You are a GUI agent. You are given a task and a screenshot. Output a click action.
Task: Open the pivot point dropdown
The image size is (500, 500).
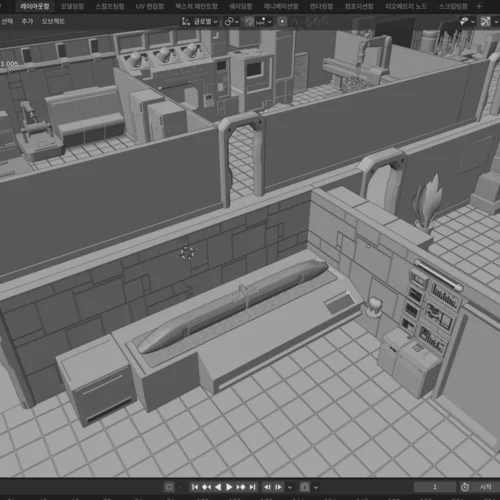click(x=232, y=22)
